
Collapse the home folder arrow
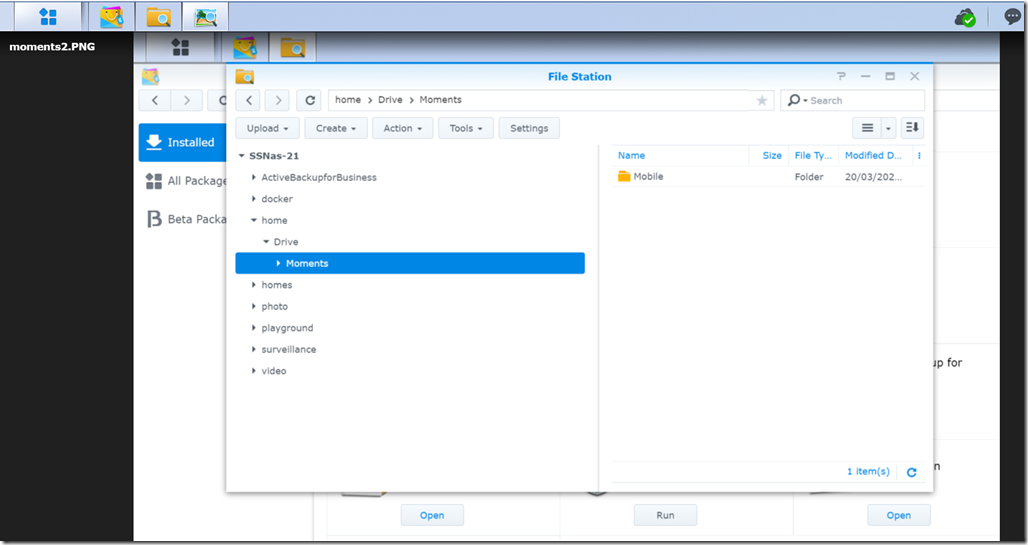254,220
